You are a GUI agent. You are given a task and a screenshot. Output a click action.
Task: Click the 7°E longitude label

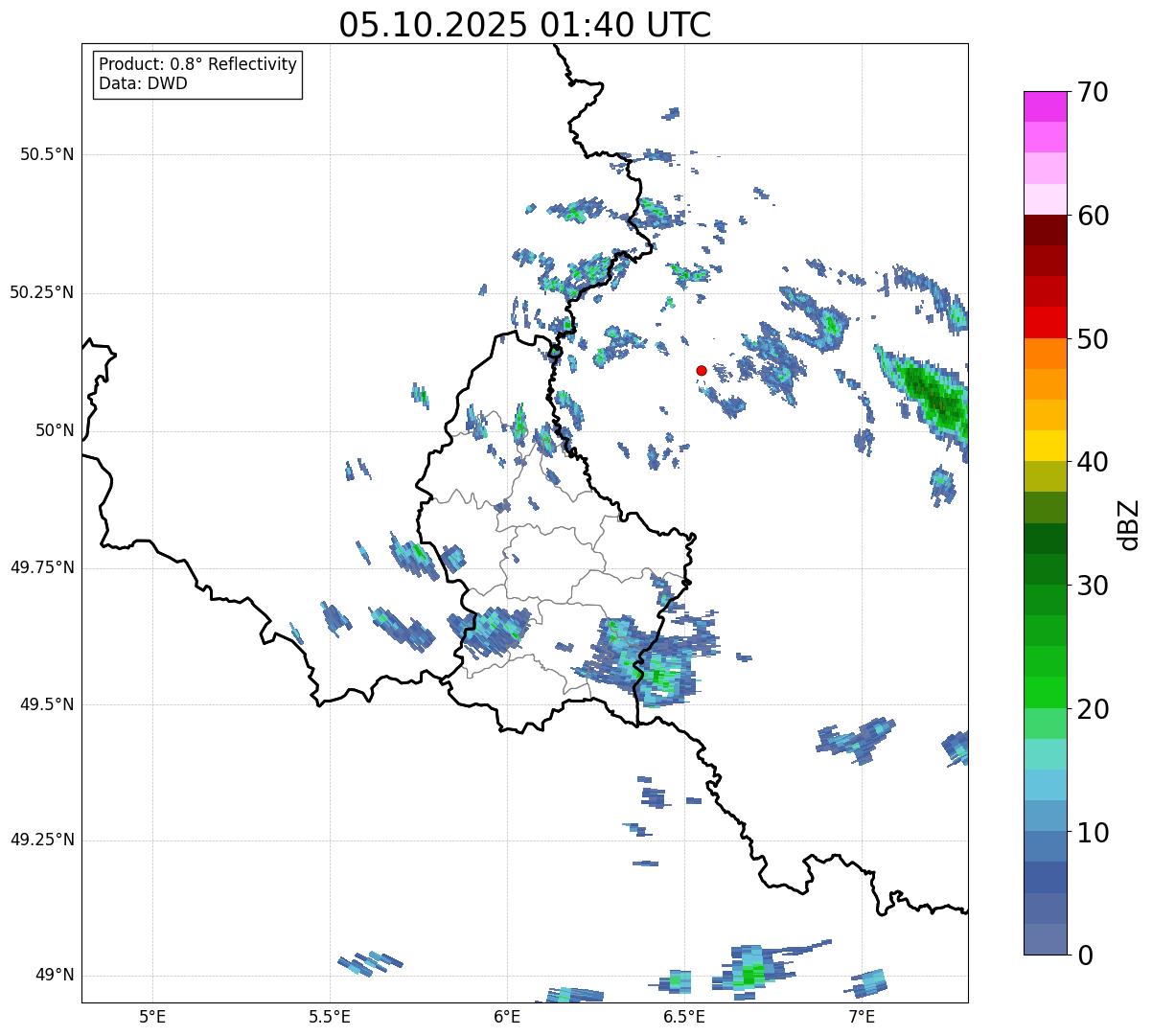point(862,1017)
